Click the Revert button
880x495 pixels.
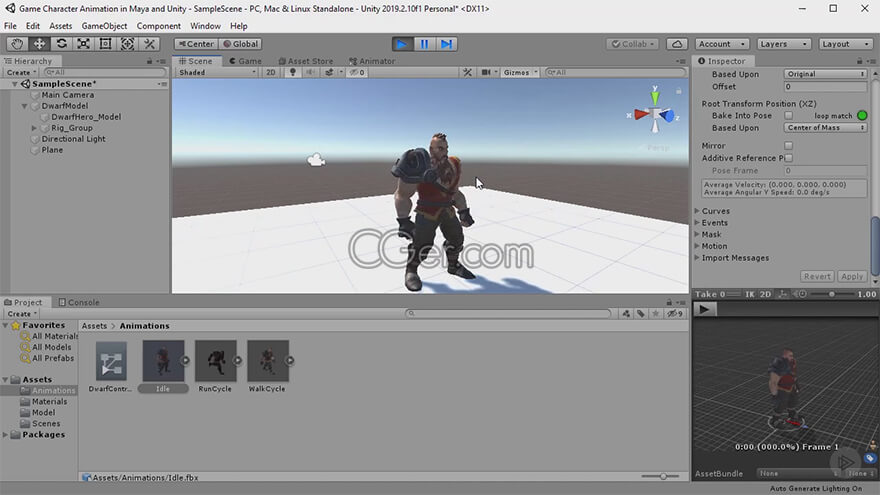coord(817,277)
